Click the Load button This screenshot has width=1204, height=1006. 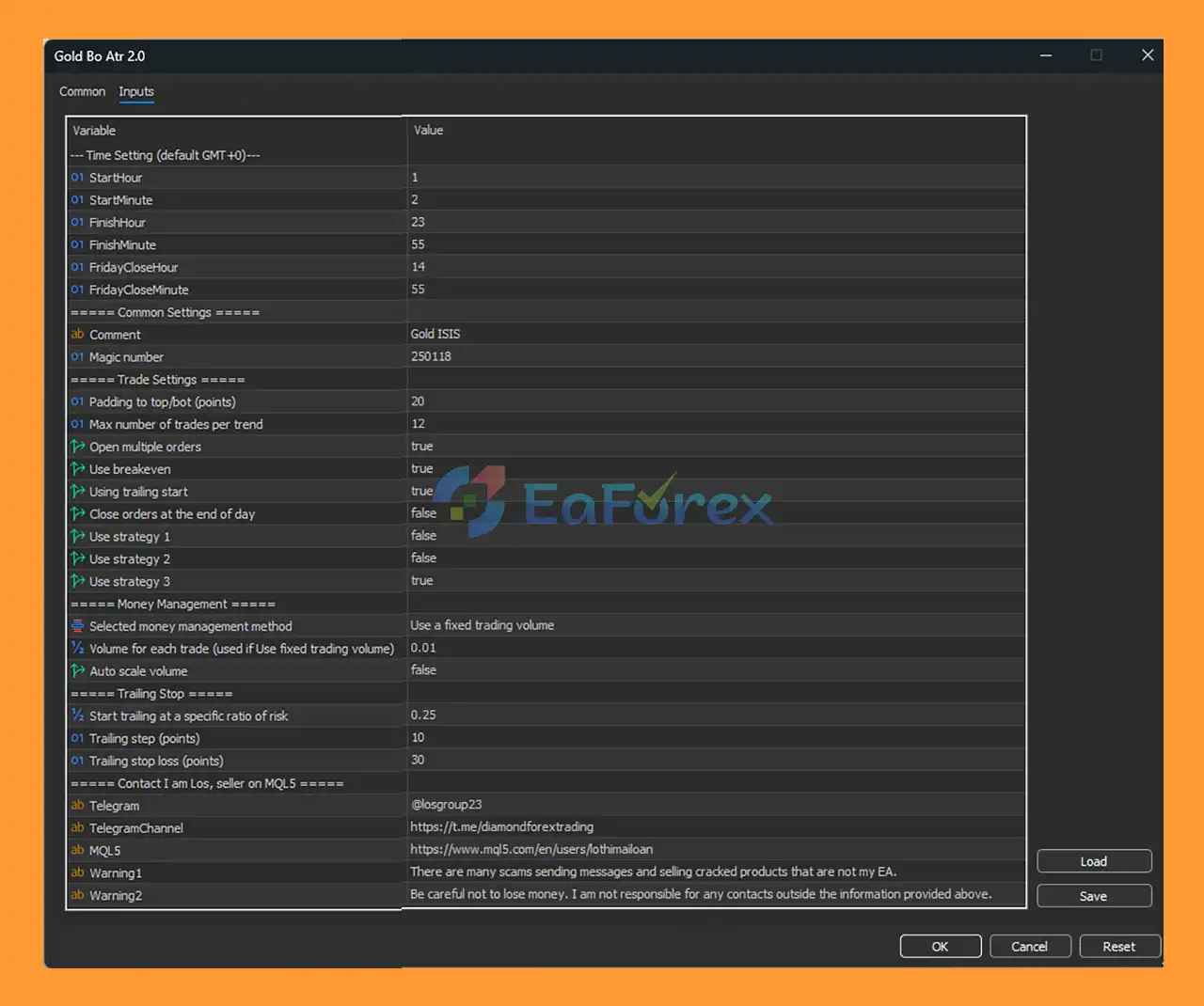pyautogui.click(x=1093, y=861)
